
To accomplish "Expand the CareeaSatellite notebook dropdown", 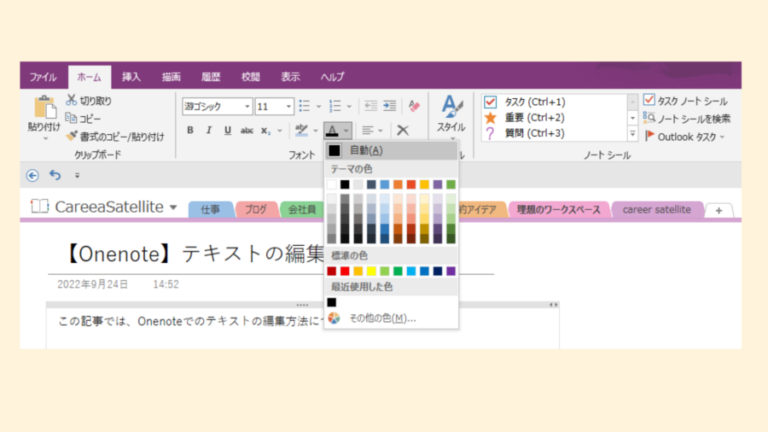I will tap(173, 207).
